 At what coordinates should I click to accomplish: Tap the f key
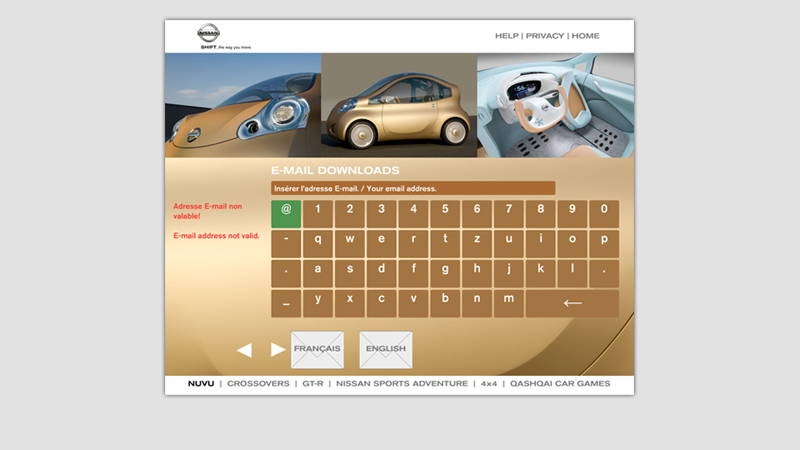(413, 274)
